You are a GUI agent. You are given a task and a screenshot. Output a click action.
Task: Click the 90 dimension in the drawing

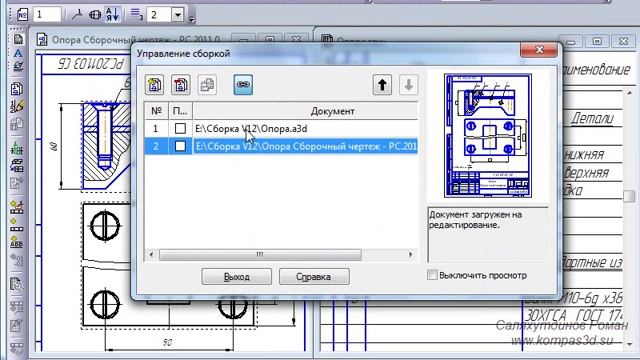tap(168, 342)
